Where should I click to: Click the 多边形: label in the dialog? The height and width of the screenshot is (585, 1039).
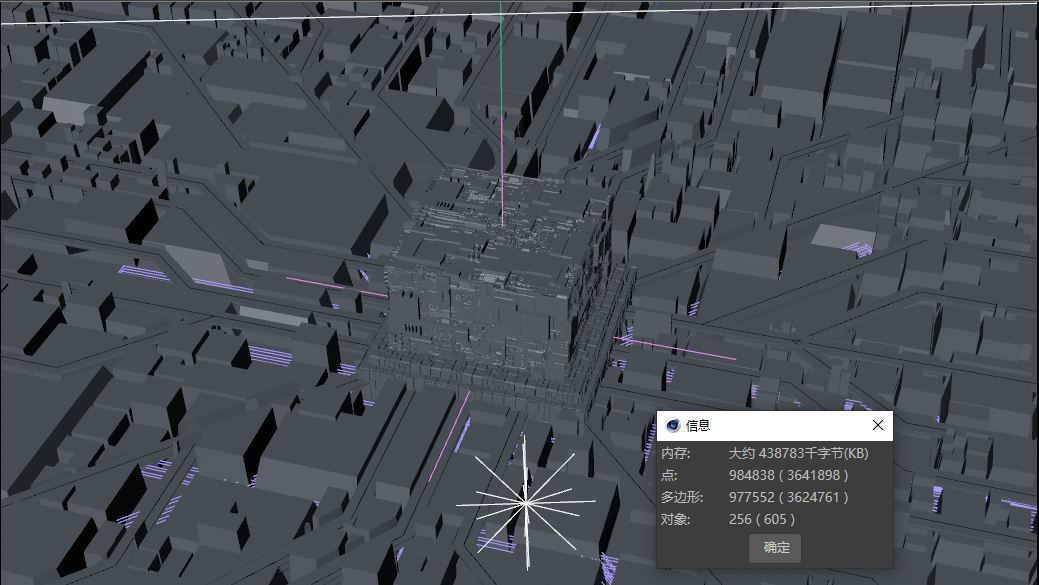tap(682, 497)
